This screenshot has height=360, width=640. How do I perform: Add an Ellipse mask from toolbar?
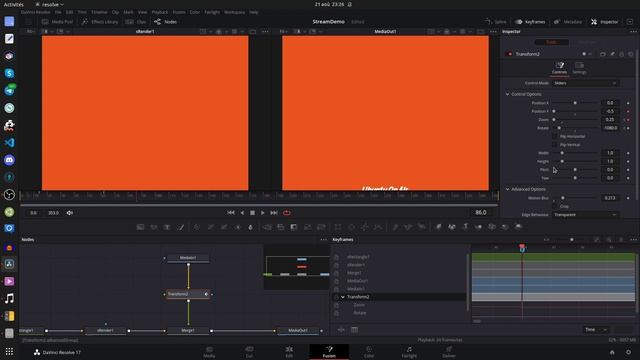pos(351,227)
